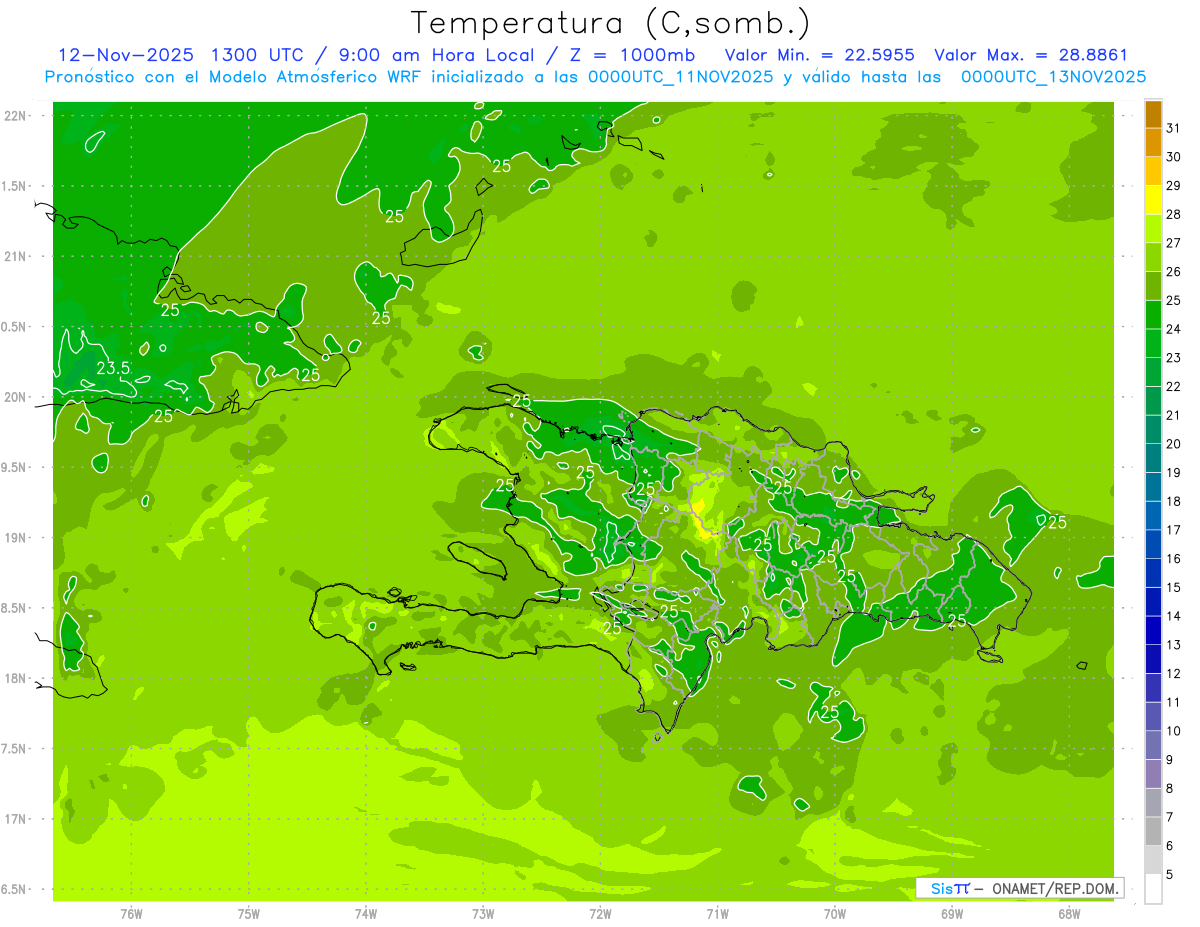Click the colorbar value label '31'
The image size is (1200, 927).
[1173, 128]
